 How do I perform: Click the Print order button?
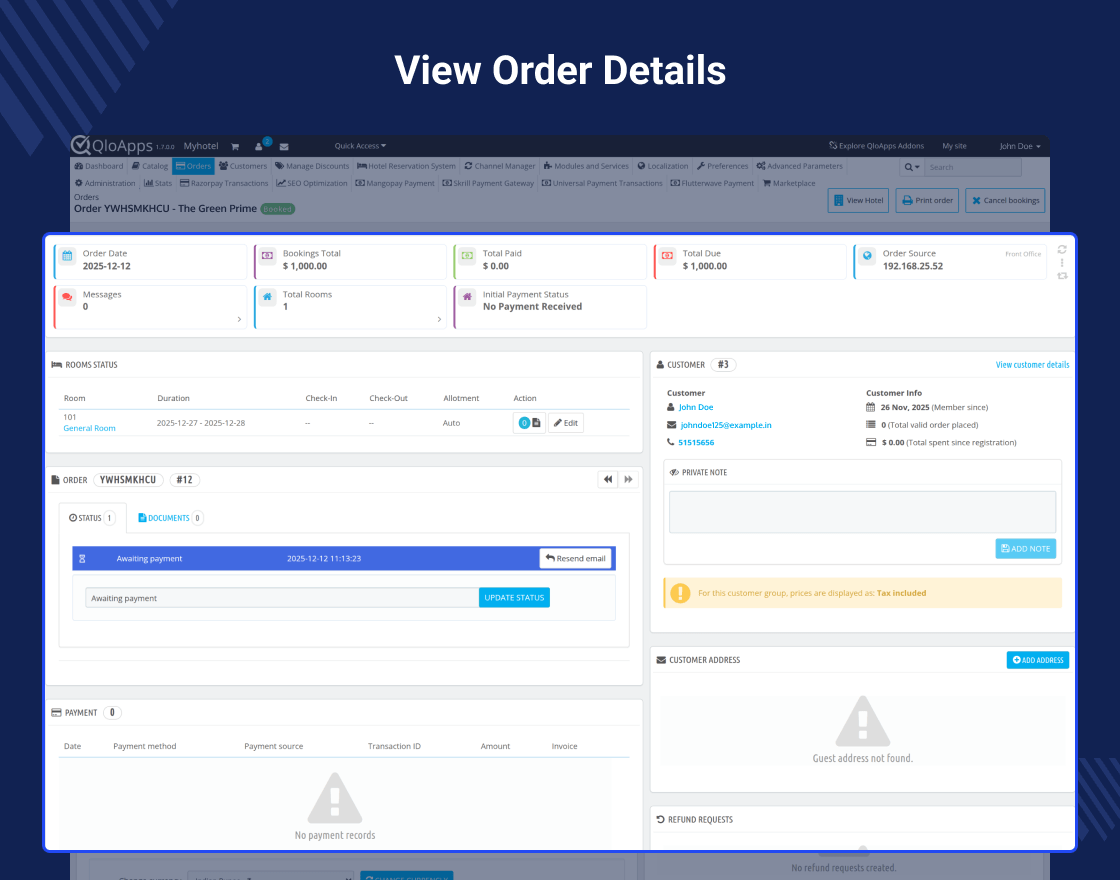point(927,201)
